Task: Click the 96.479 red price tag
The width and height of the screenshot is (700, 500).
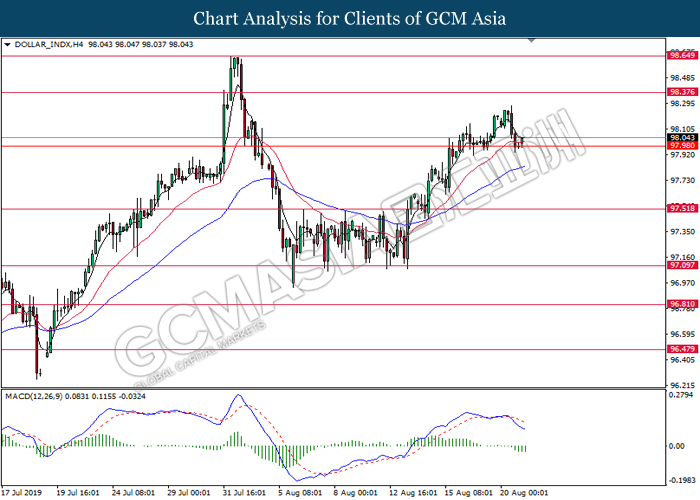Action: point(681,349)
